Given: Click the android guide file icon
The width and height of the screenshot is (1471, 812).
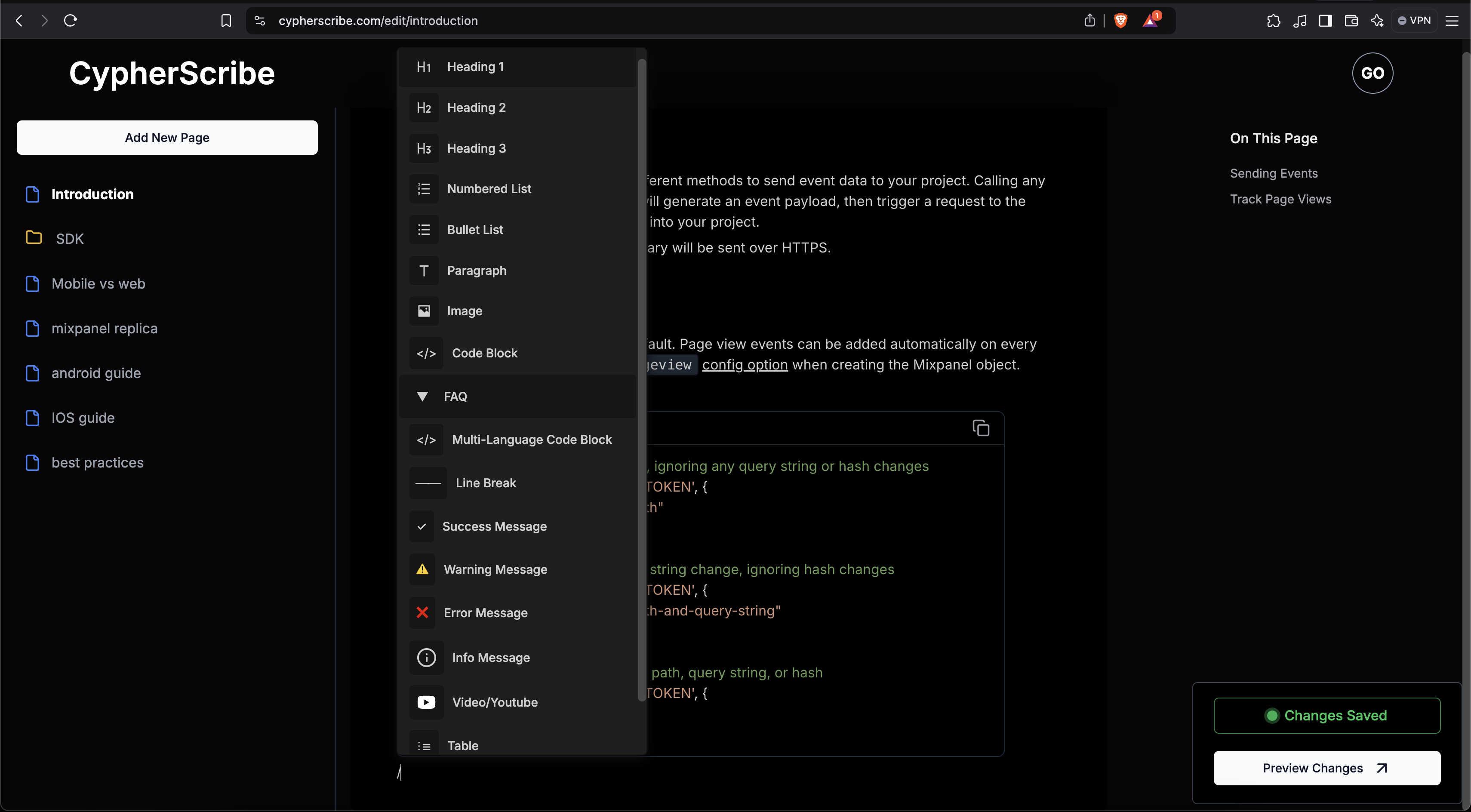Looking at the screenshot, I should (33, 373).
